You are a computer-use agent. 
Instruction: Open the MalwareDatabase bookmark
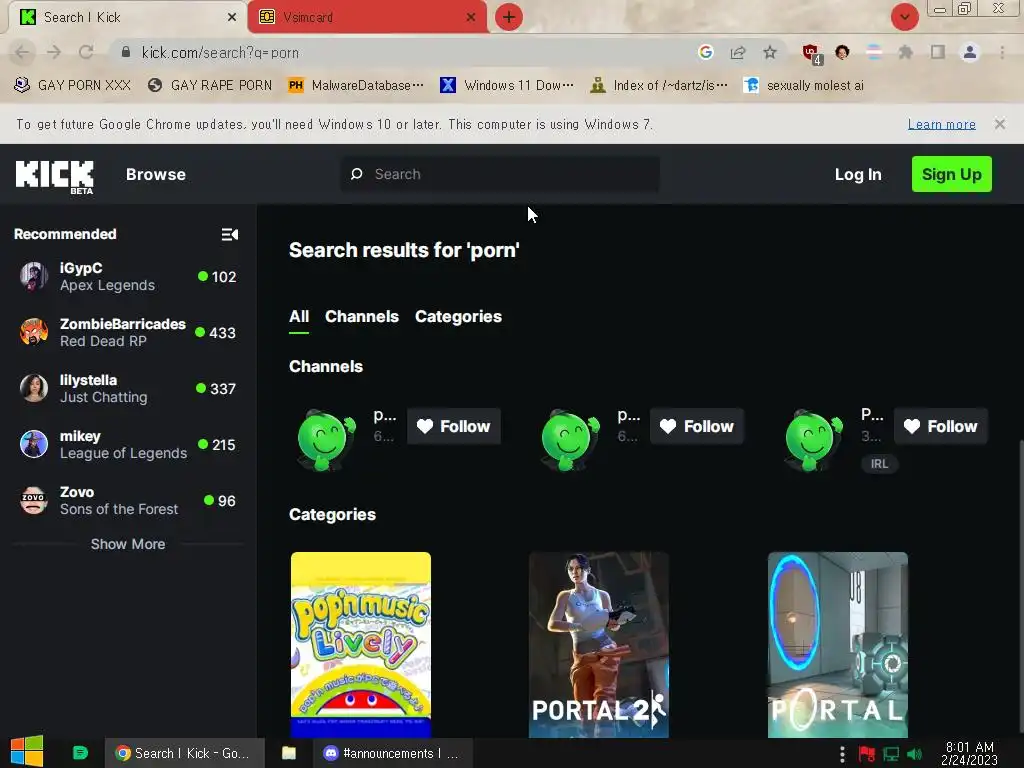(x=356, y=85)
